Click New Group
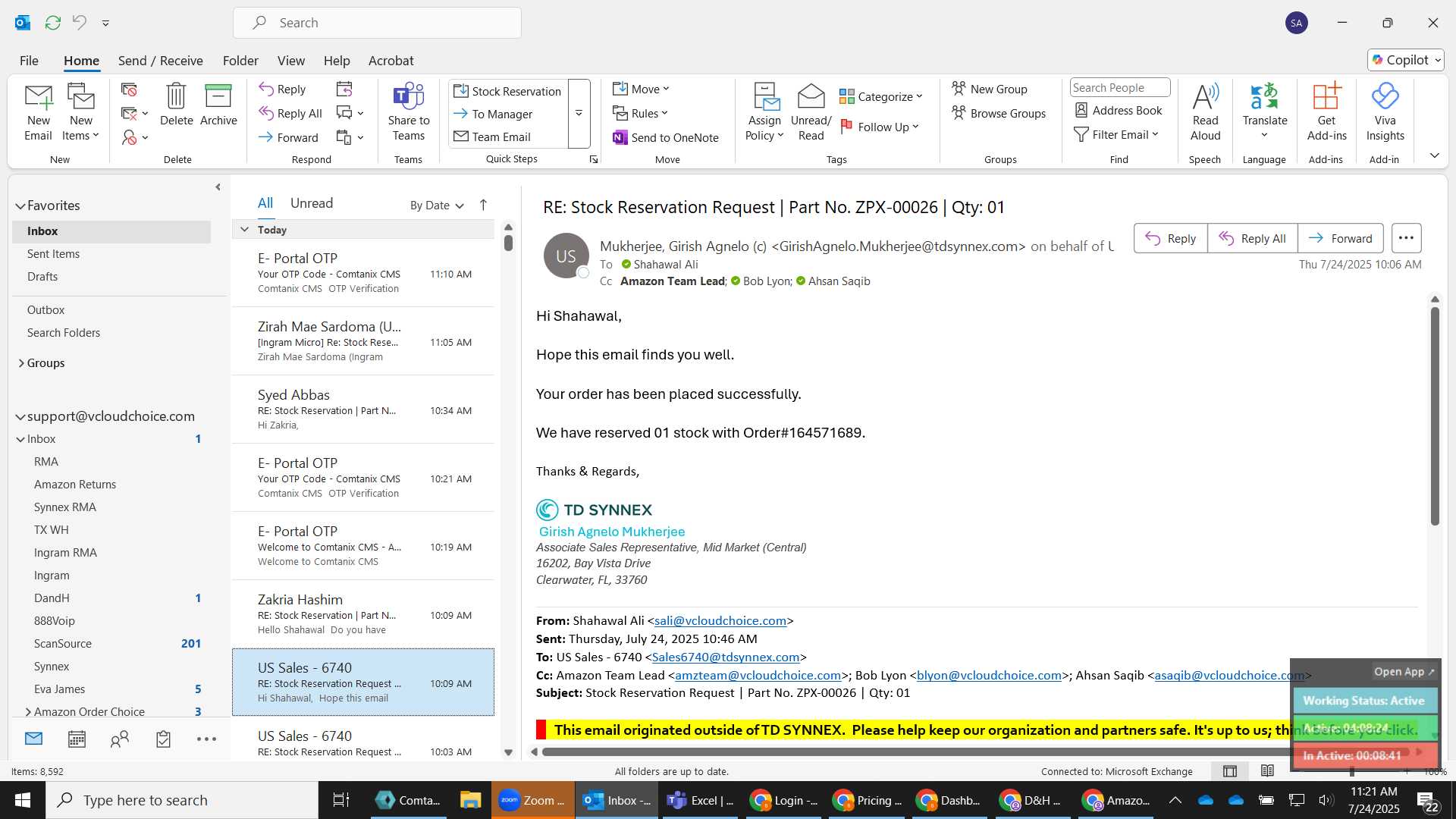 (990, 89)
